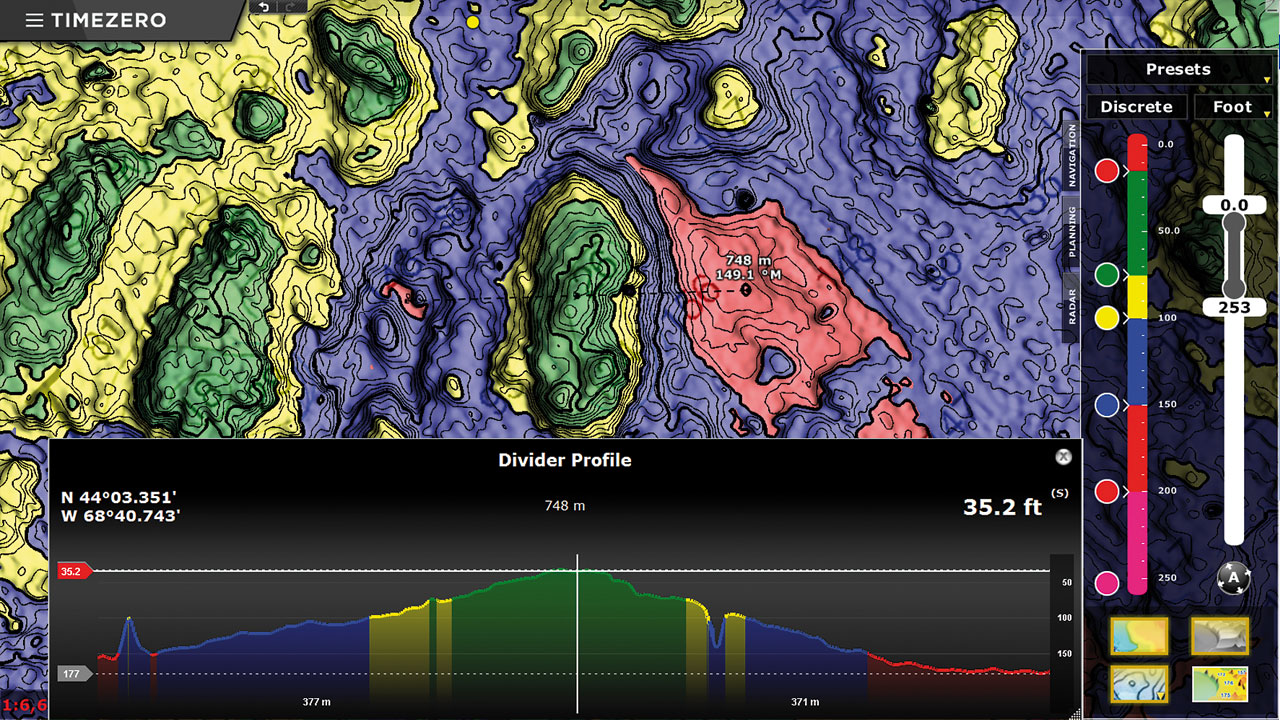Open the Foot unit dropdown
The width and height of the screenshot is (1280, 720).
1232,107
